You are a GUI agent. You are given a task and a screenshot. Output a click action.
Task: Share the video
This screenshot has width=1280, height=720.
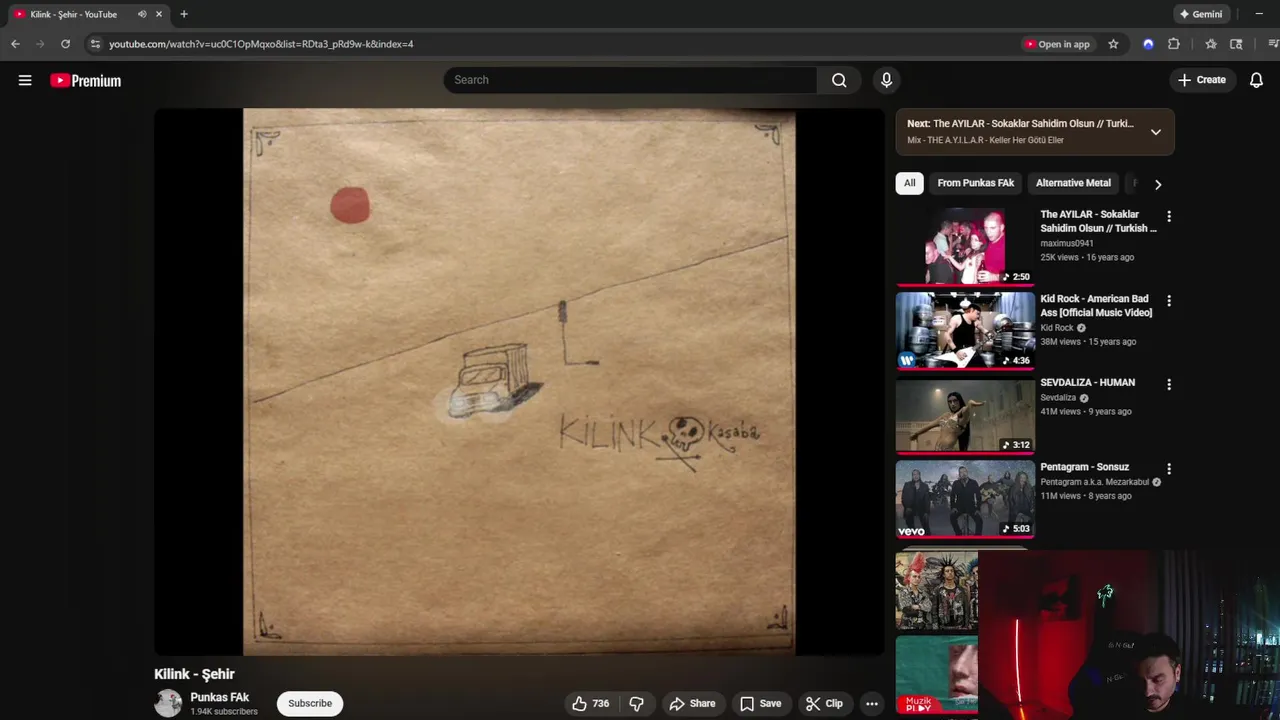click(x=692, y=704)
